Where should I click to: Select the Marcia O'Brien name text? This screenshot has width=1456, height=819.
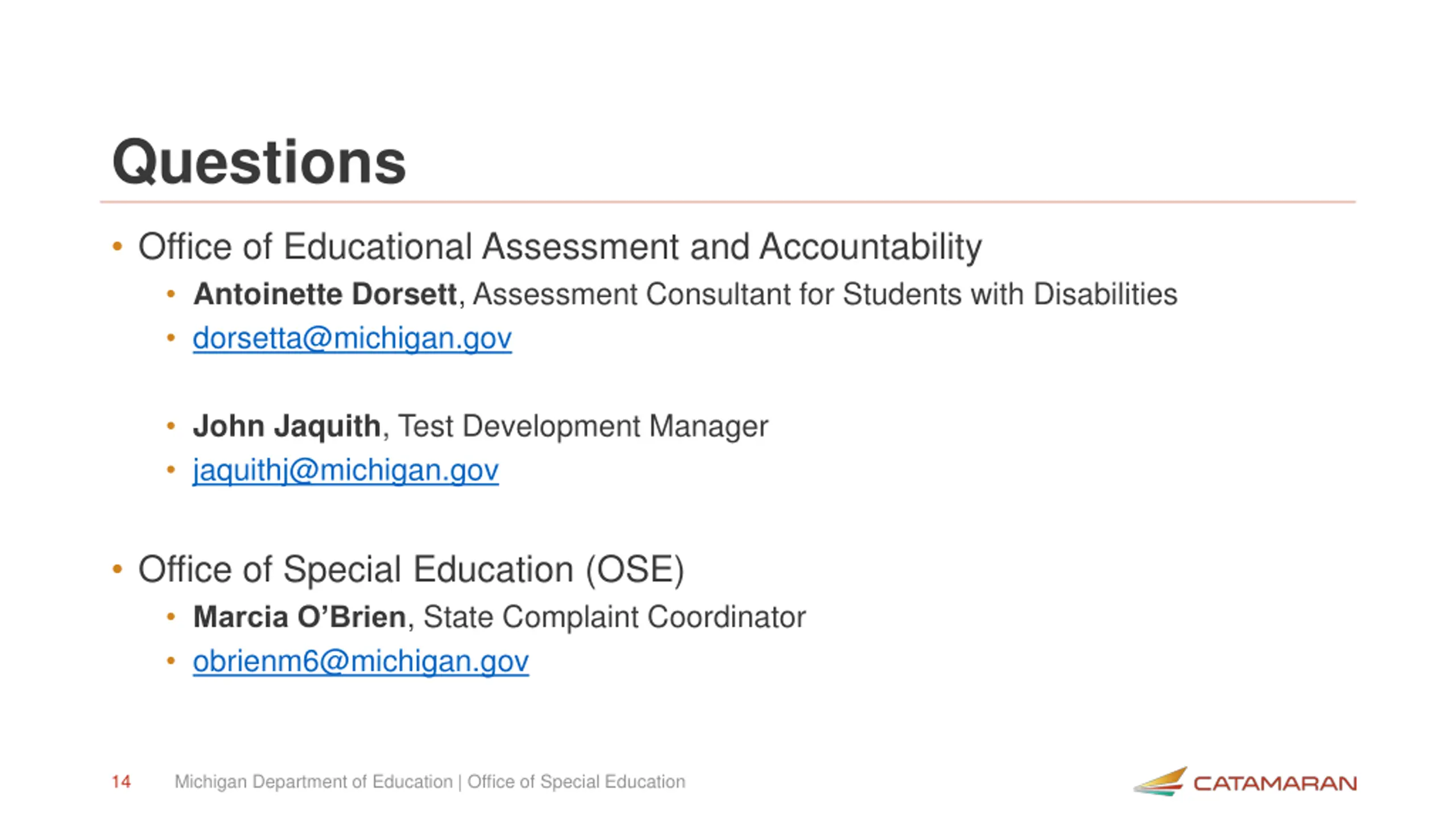coord(300,617)
